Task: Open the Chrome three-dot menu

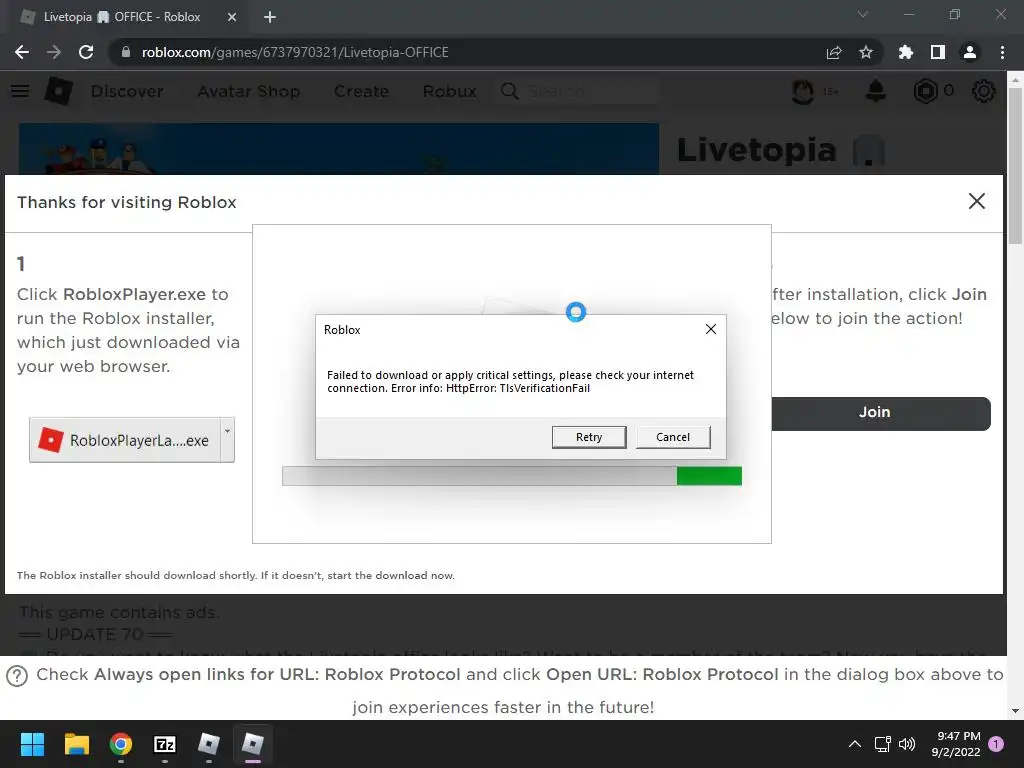Action: (x=1002, y=52)
